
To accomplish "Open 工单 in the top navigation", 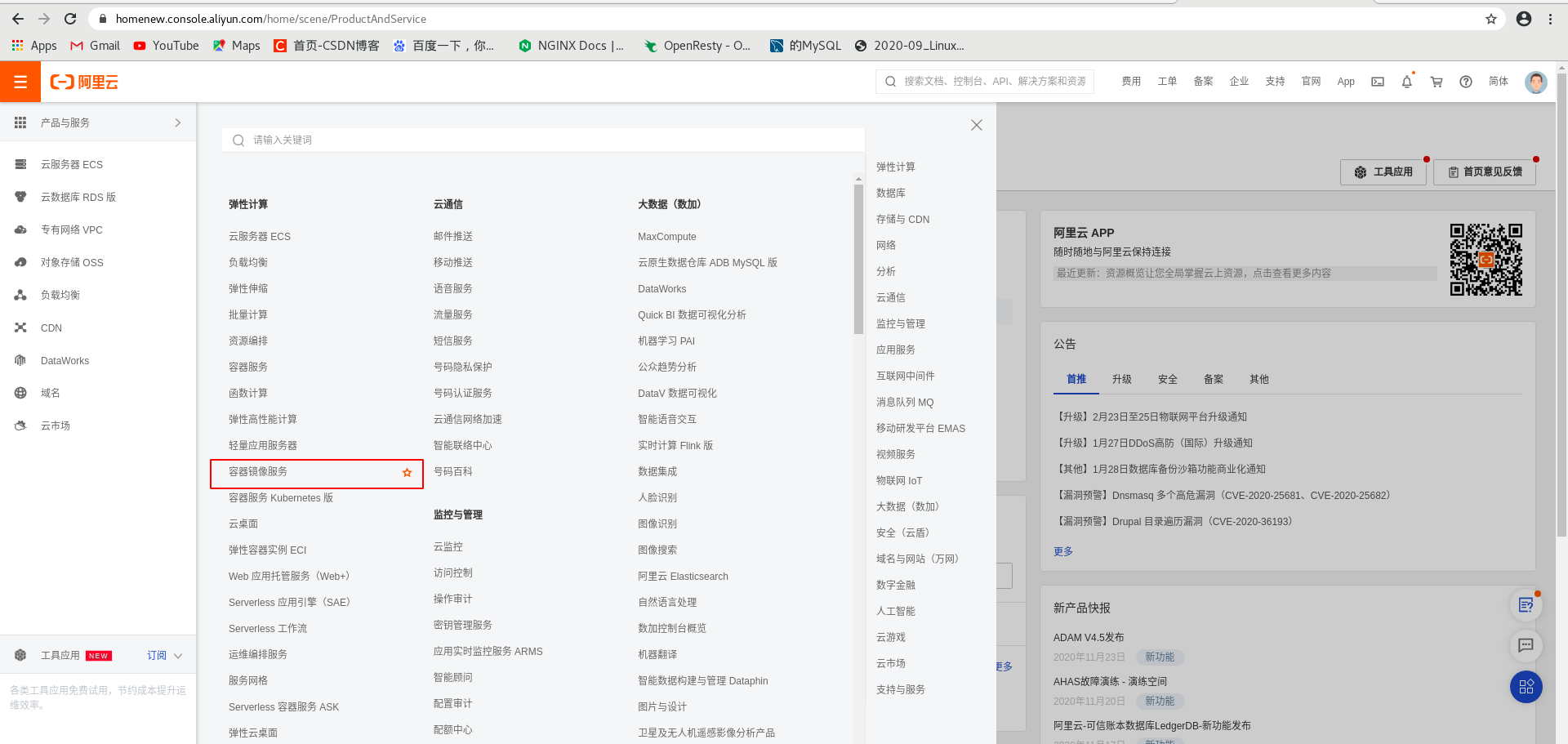I will pyautogui.click(x=1167, y=82).
